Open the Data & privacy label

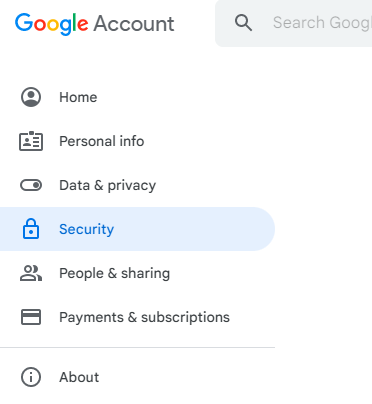[x=107, y=185]
